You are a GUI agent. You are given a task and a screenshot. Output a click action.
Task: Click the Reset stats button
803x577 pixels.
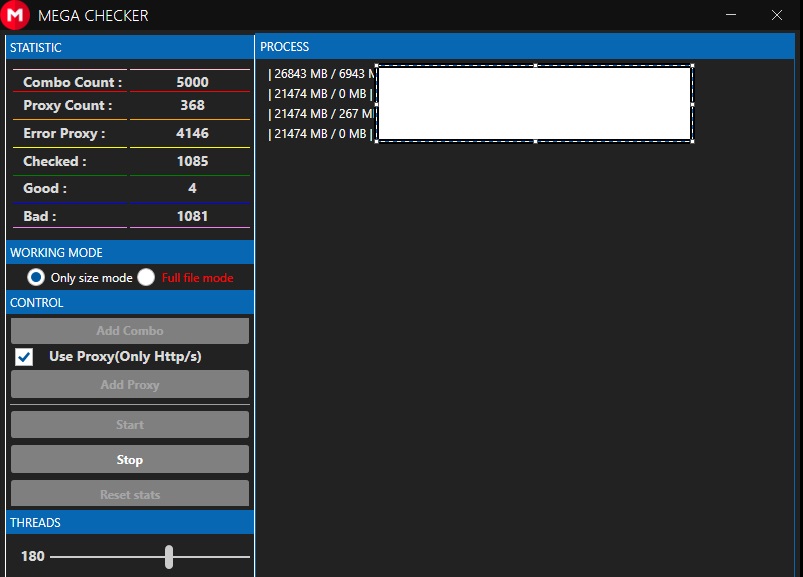(x=130, y=494)
